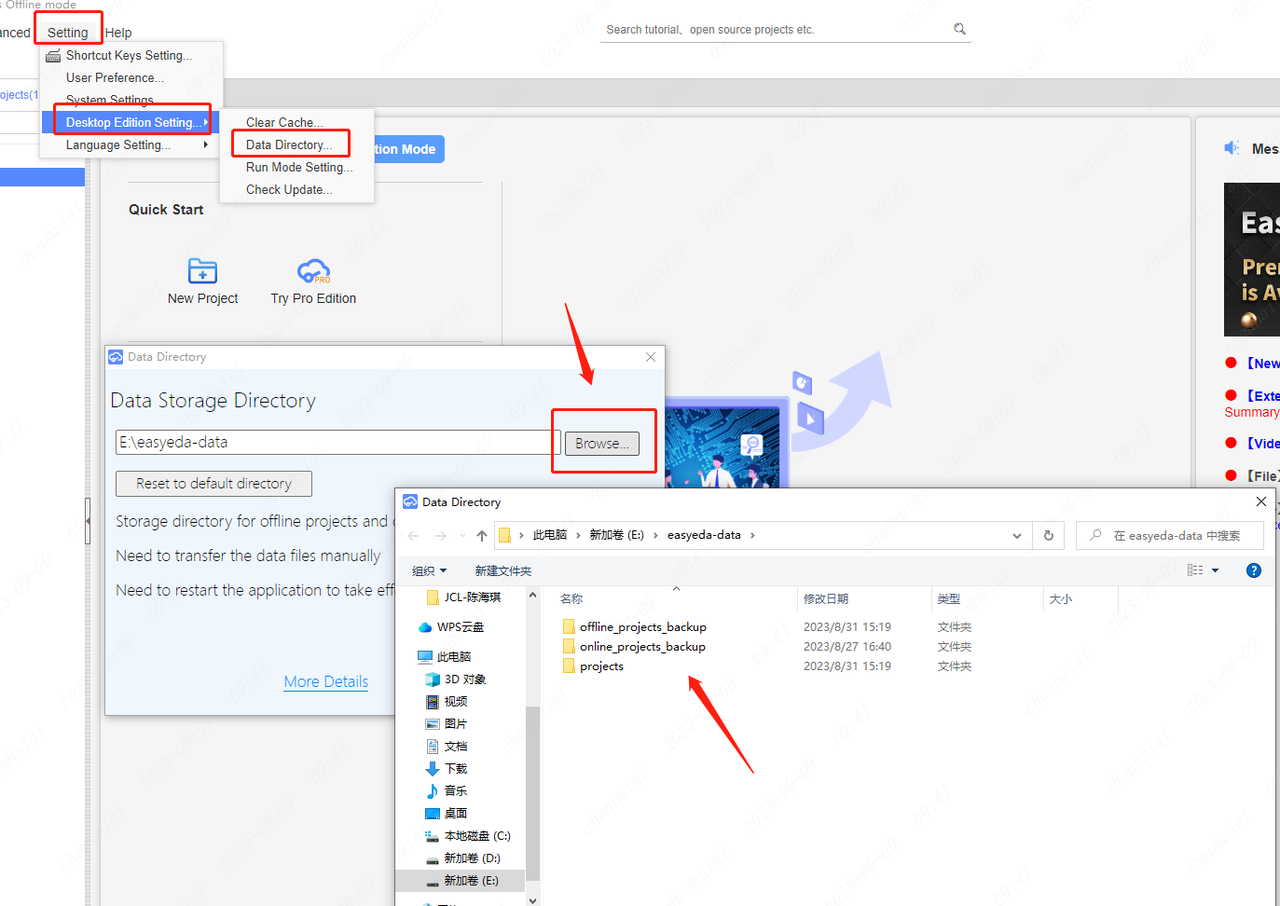1280x906 pixels.
Task: Click the Back arrow in file dialog
Action: (x=414, y=535)
